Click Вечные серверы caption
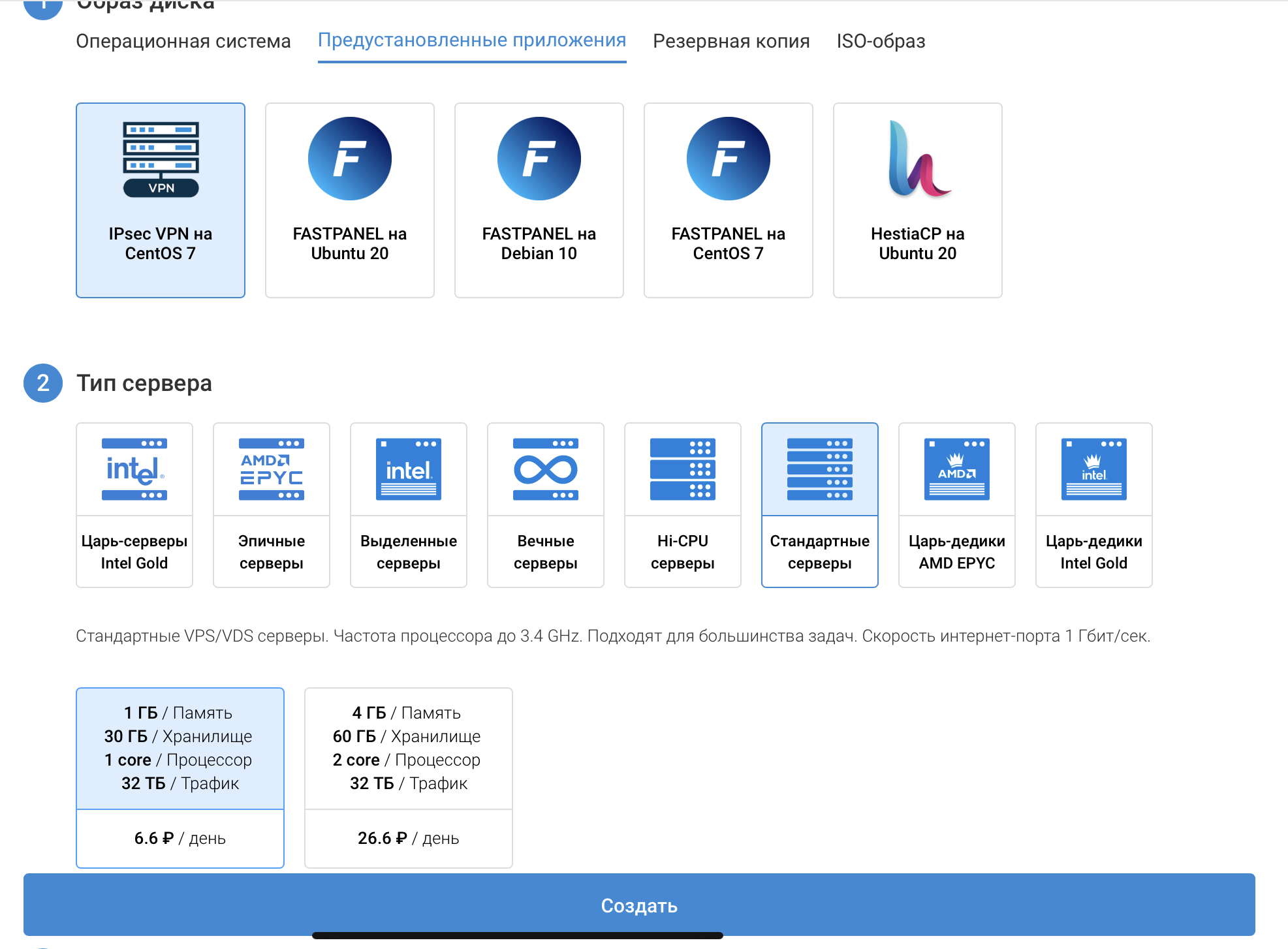This screenshot has height=949, width=1288. click(x=546, y=552)
